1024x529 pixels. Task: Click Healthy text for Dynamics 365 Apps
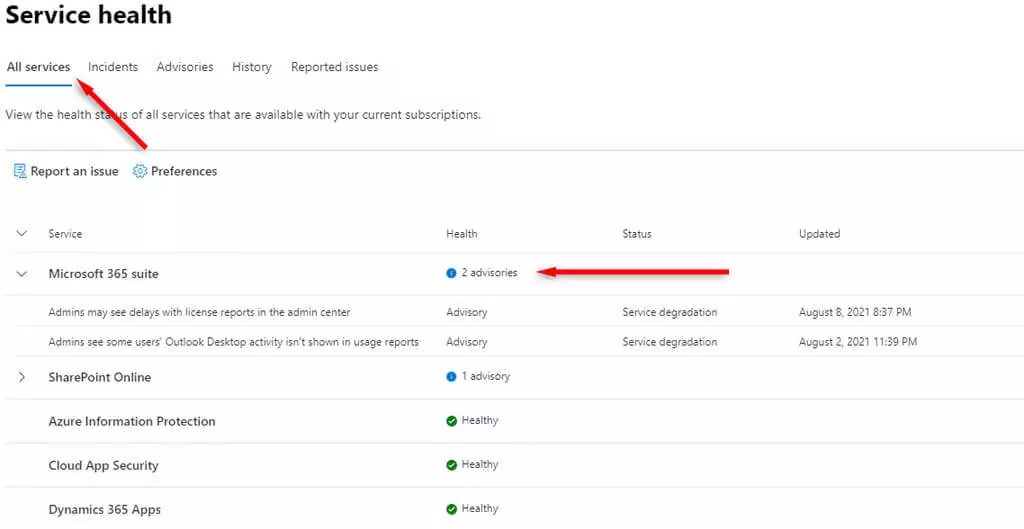[479, 509]
